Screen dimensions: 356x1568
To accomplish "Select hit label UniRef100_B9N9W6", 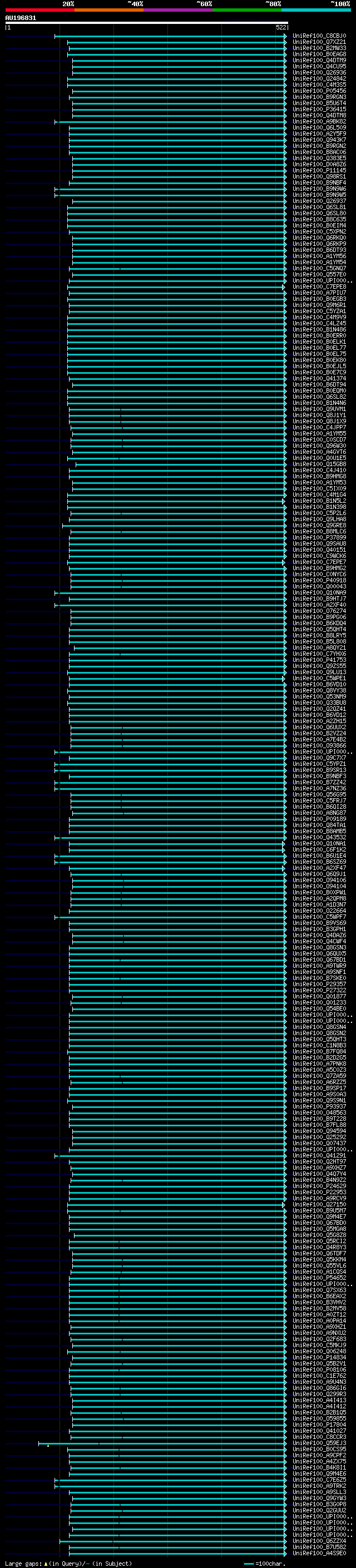I will (319, 189).
